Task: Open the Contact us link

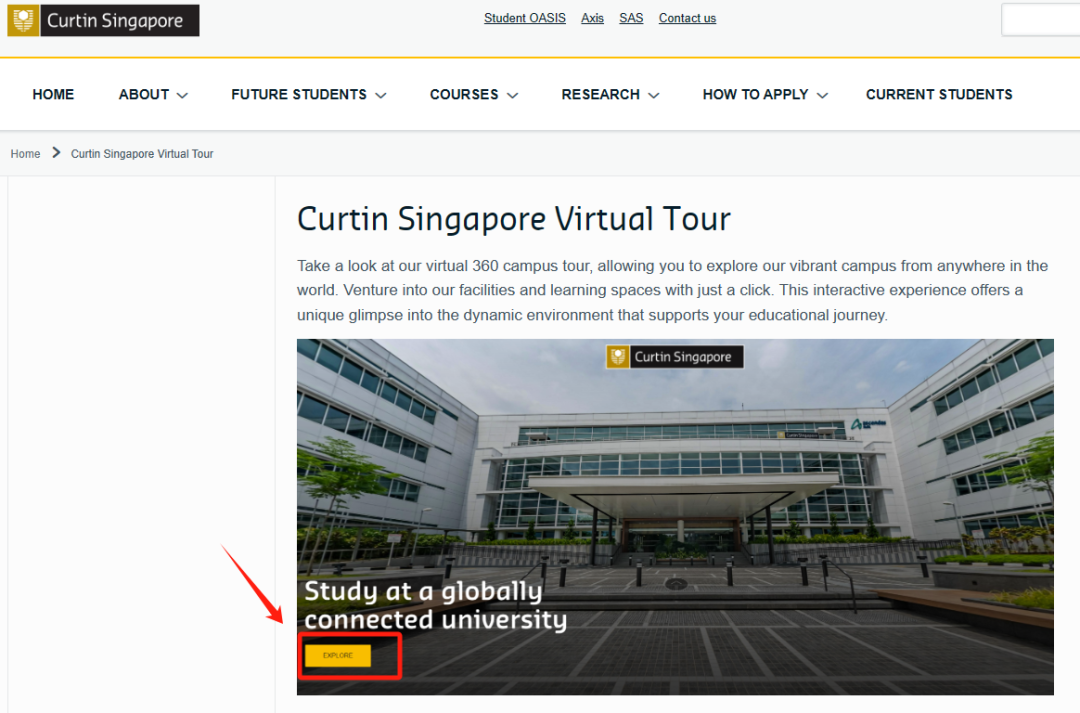Action: (x=687, y=18)
